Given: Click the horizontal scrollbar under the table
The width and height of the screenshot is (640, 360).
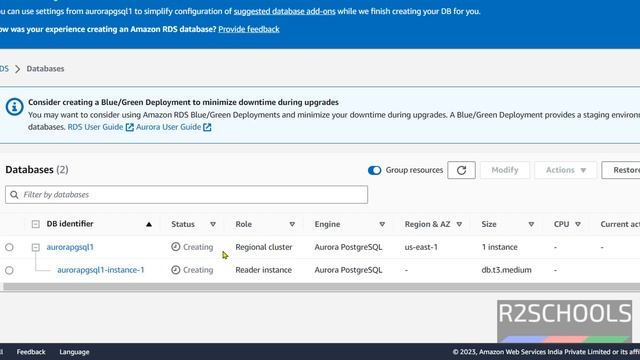Looking at the screenshot, I should coord(322,287).
